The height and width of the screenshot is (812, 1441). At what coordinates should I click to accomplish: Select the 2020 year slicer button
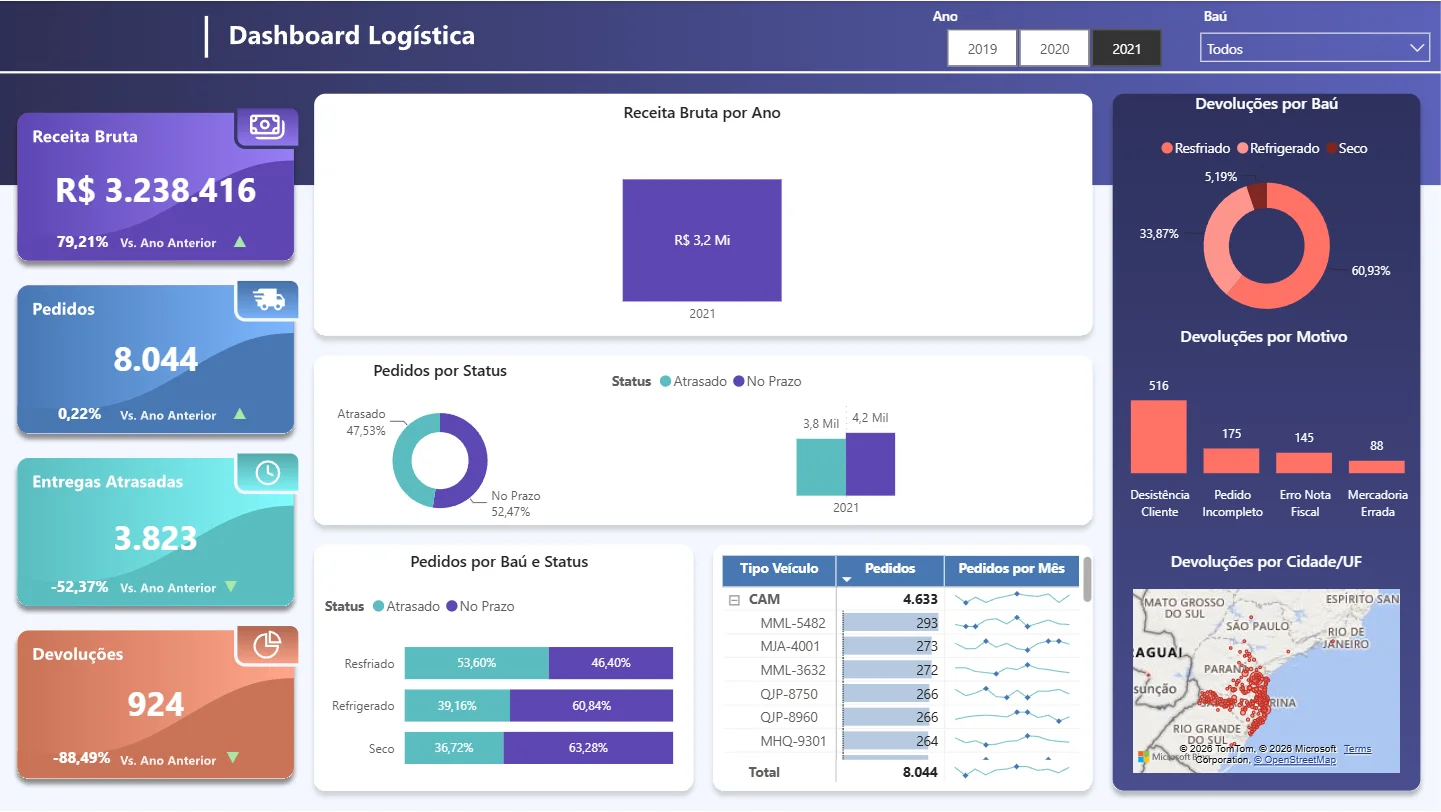[1054, 48]
